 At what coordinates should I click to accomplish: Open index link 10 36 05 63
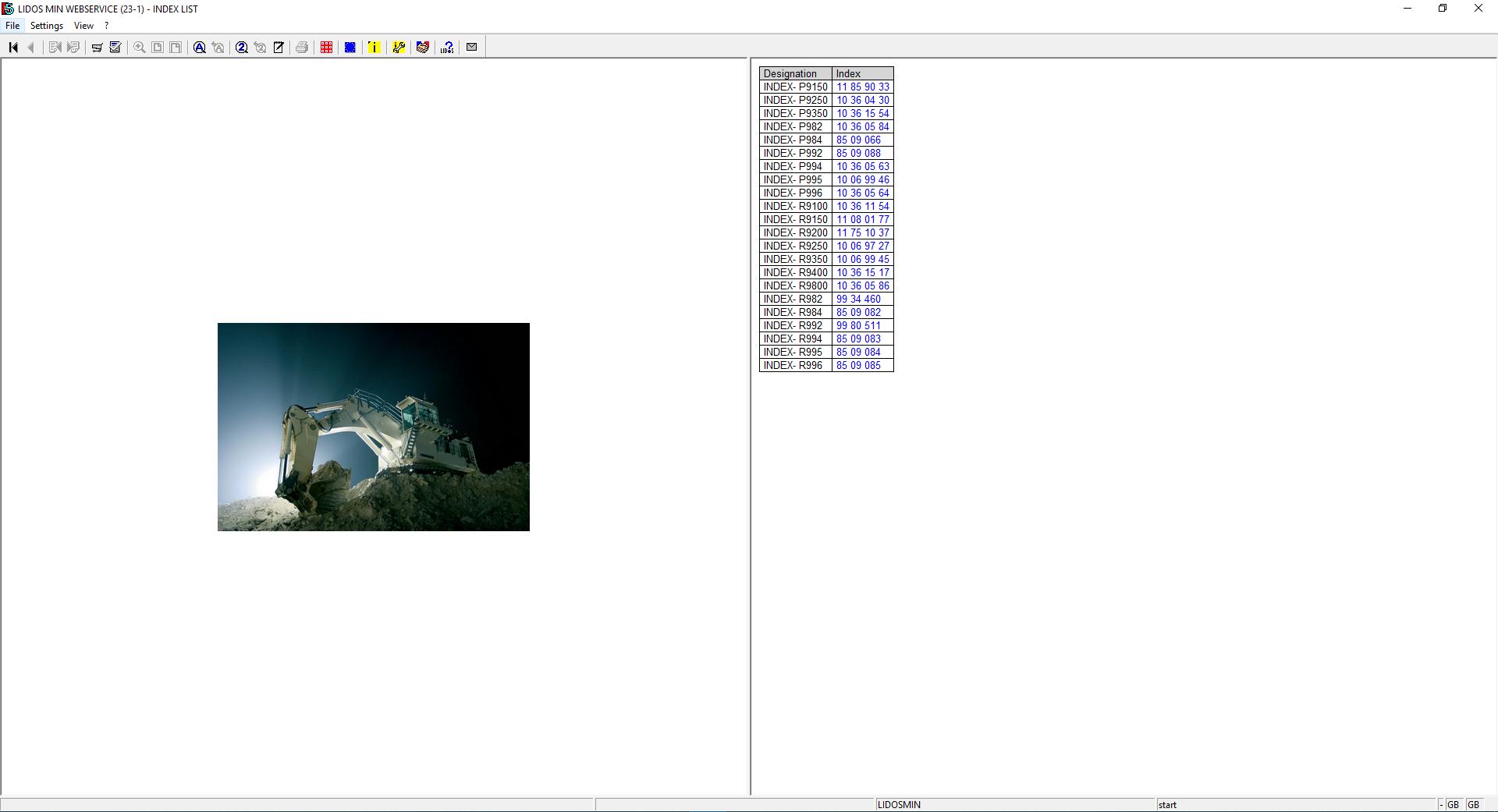(863, 167)
